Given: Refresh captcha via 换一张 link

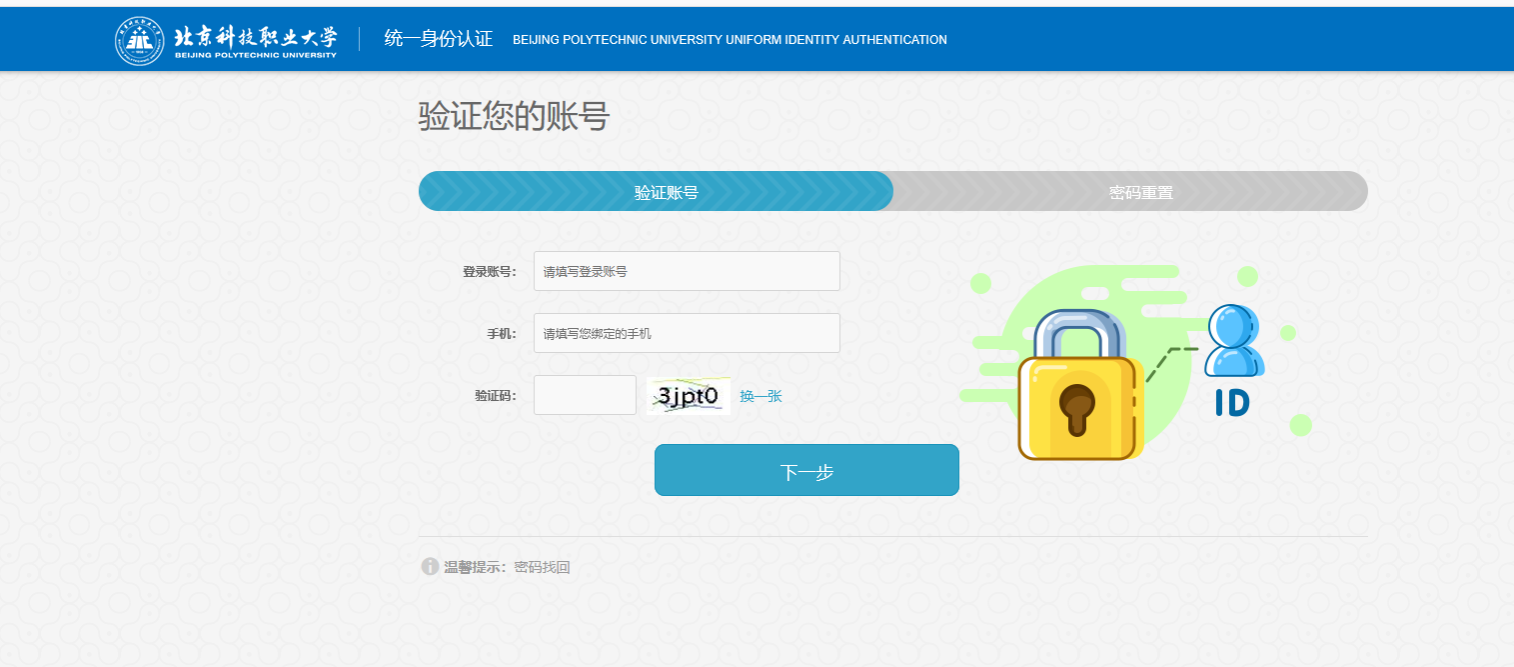Looking at the screenshot, I should [x=761, y=396].
